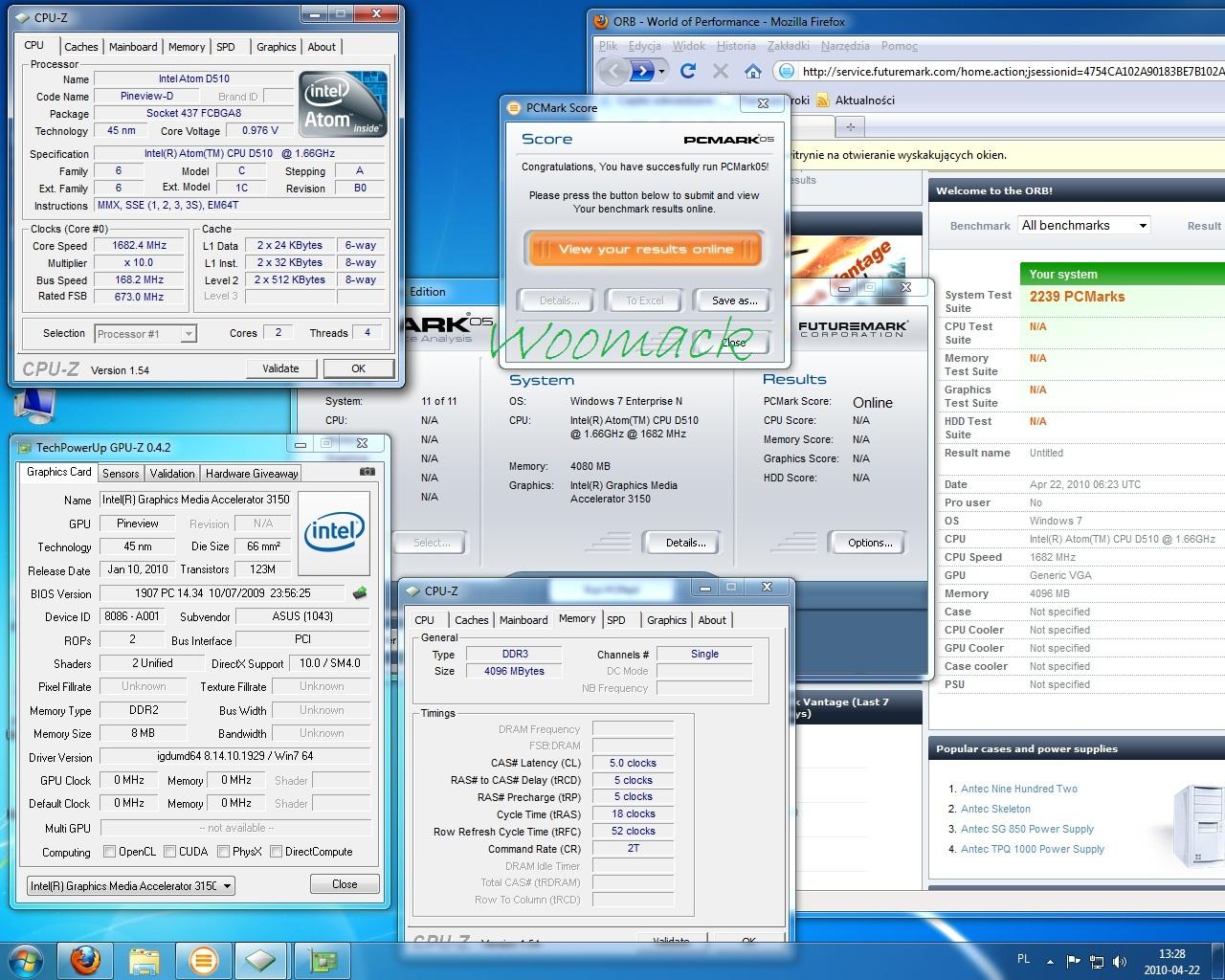Open the SPD tab in top CPU-Z
Viewport: 1225px width, 980px height.
point(226,47)
